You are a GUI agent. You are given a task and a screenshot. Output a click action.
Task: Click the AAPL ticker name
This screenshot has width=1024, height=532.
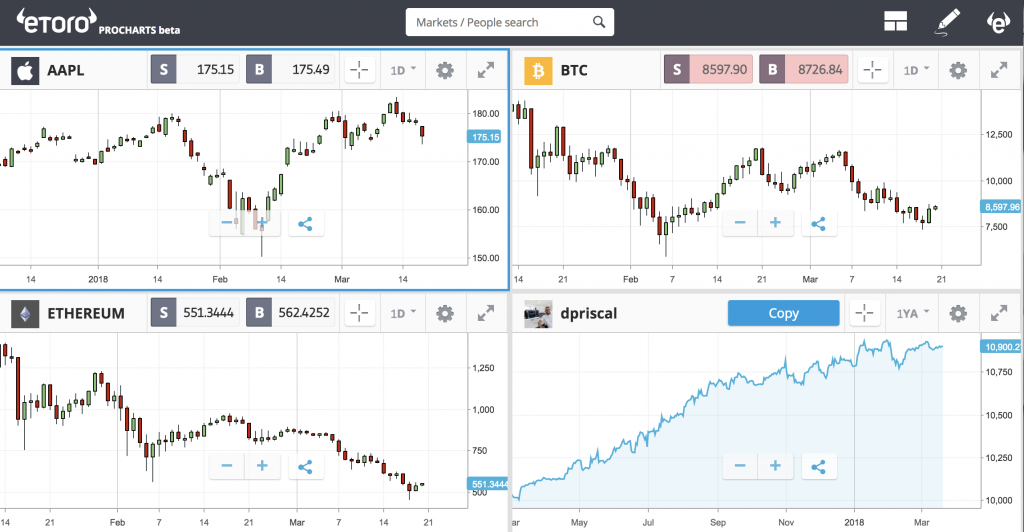point(65,70)
